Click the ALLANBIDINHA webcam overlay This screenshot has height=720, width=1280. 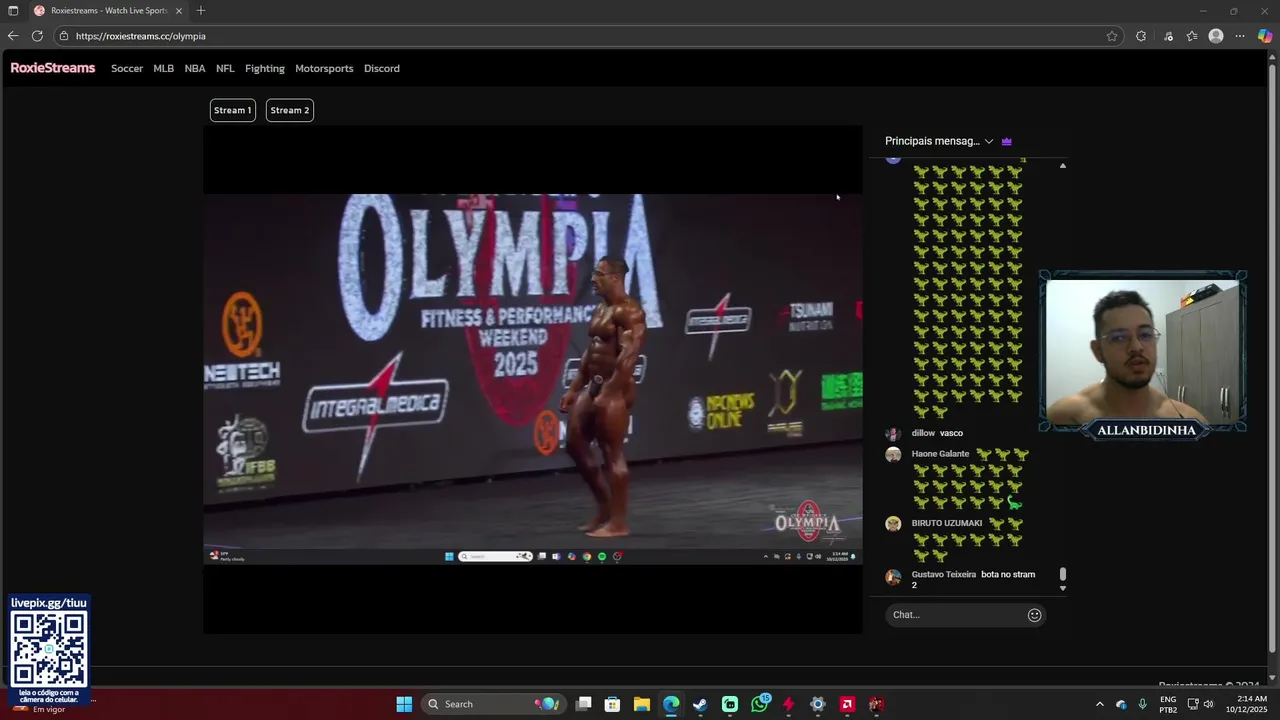pos(1143,354)
